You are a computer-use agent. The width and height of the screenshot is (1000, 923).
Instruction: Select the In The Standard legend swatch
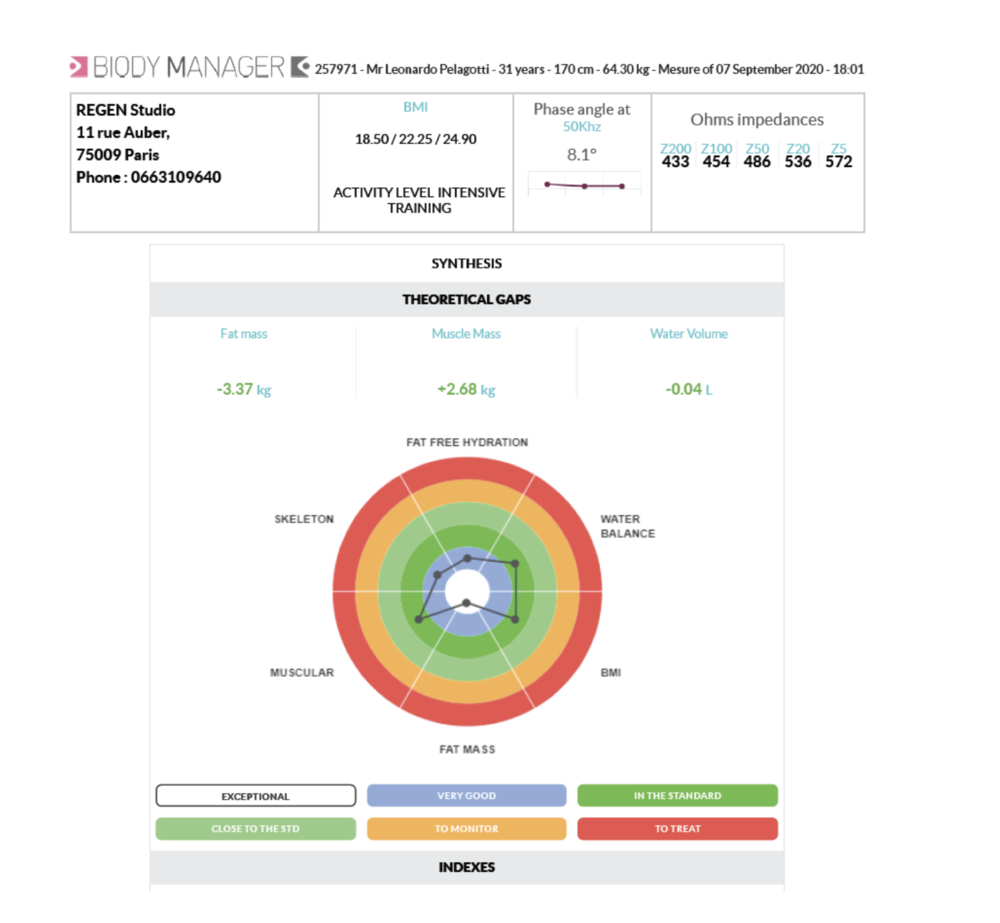pos(677,796)
